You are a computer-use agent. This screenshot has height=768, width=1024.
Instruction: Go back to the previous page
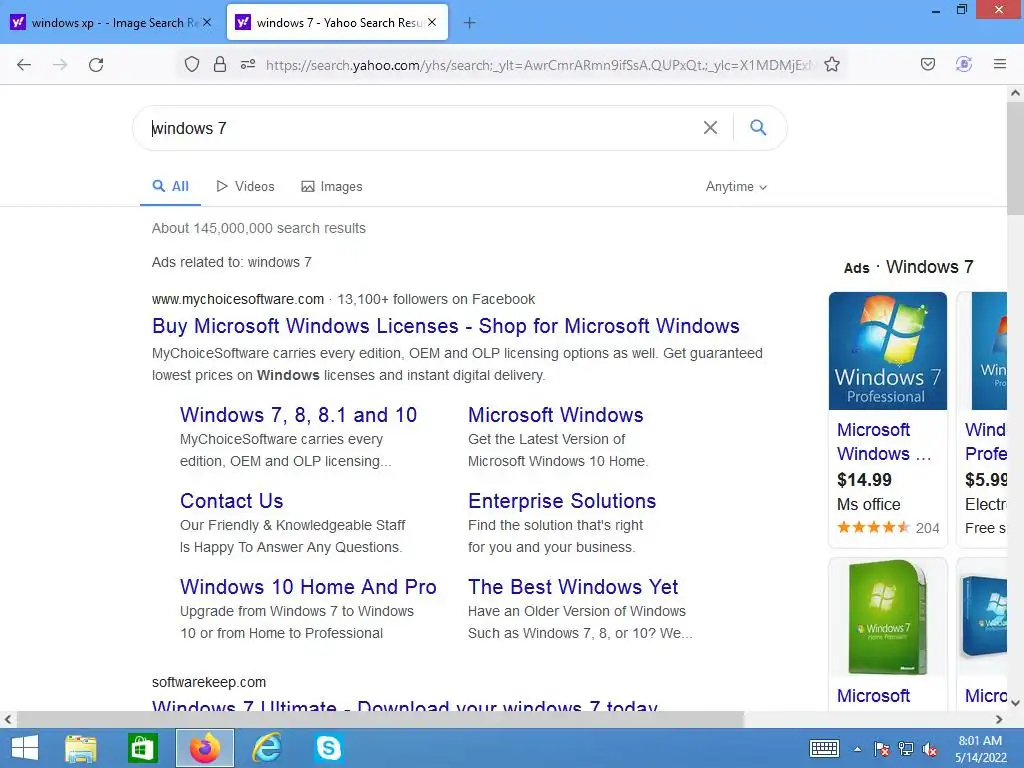click(x=24, y=65)
